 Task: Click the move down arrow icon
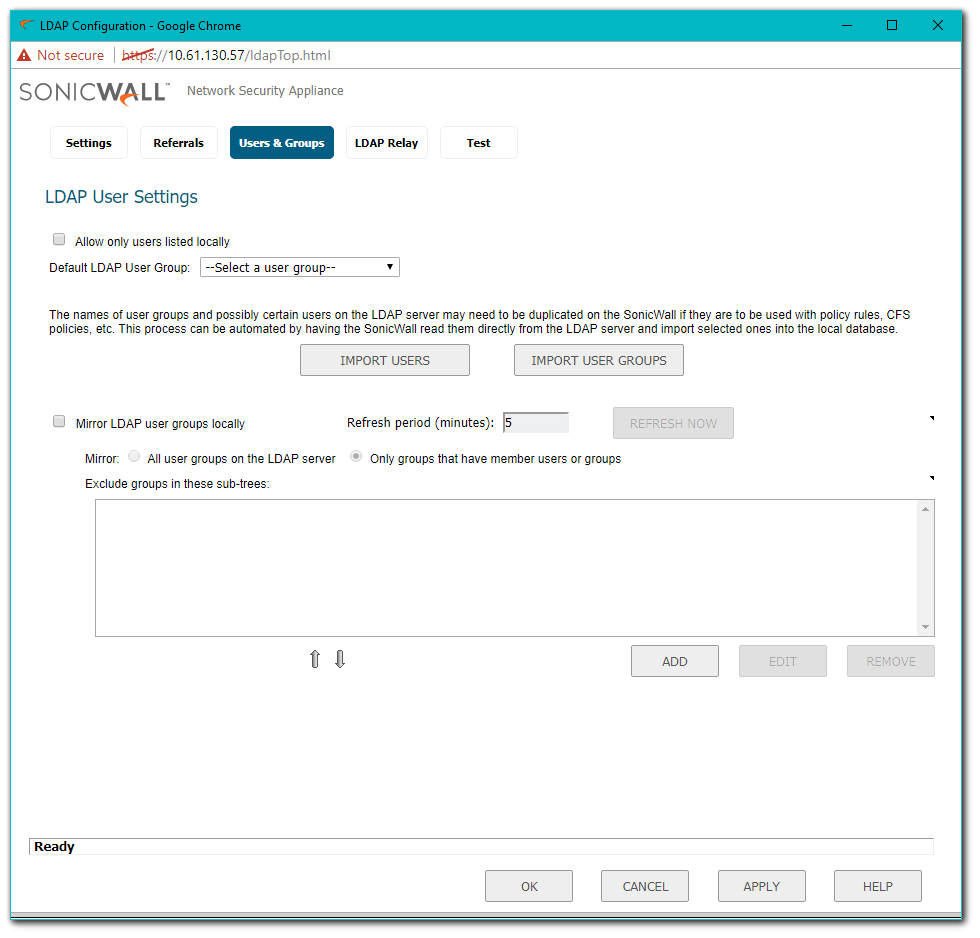340,659
